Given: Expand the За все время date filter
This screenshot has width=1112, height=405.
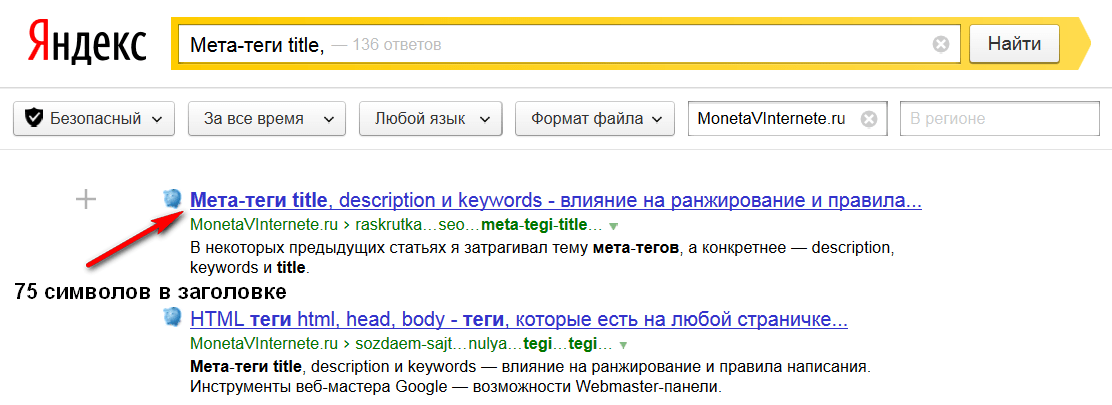Looking at the screenshot, I should (266, 118).
